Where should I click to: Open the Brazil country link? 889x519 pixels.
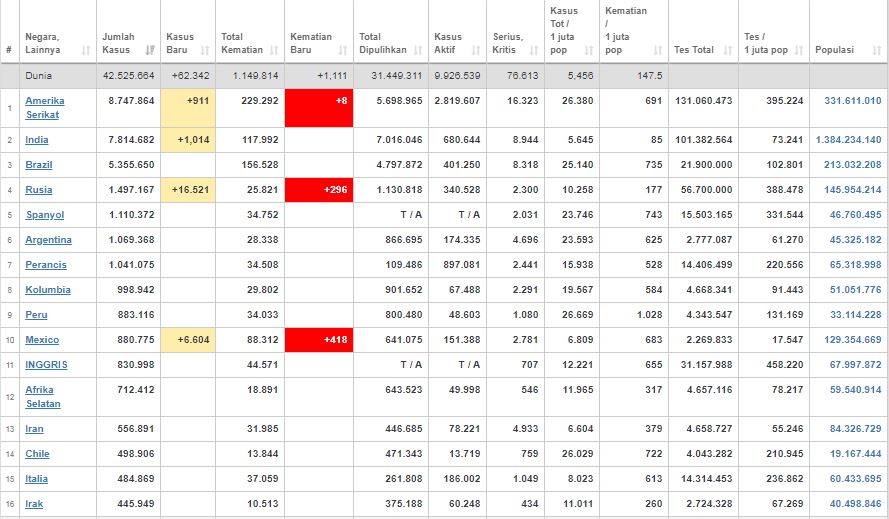(39, 164)
